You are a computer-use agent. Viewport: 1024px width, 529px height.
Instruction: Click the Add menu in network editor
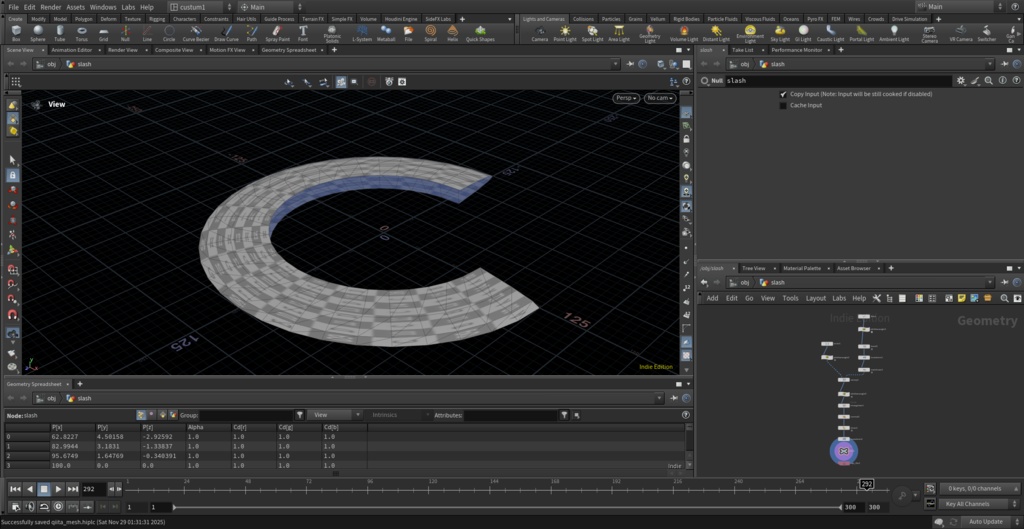coord(712,298)
